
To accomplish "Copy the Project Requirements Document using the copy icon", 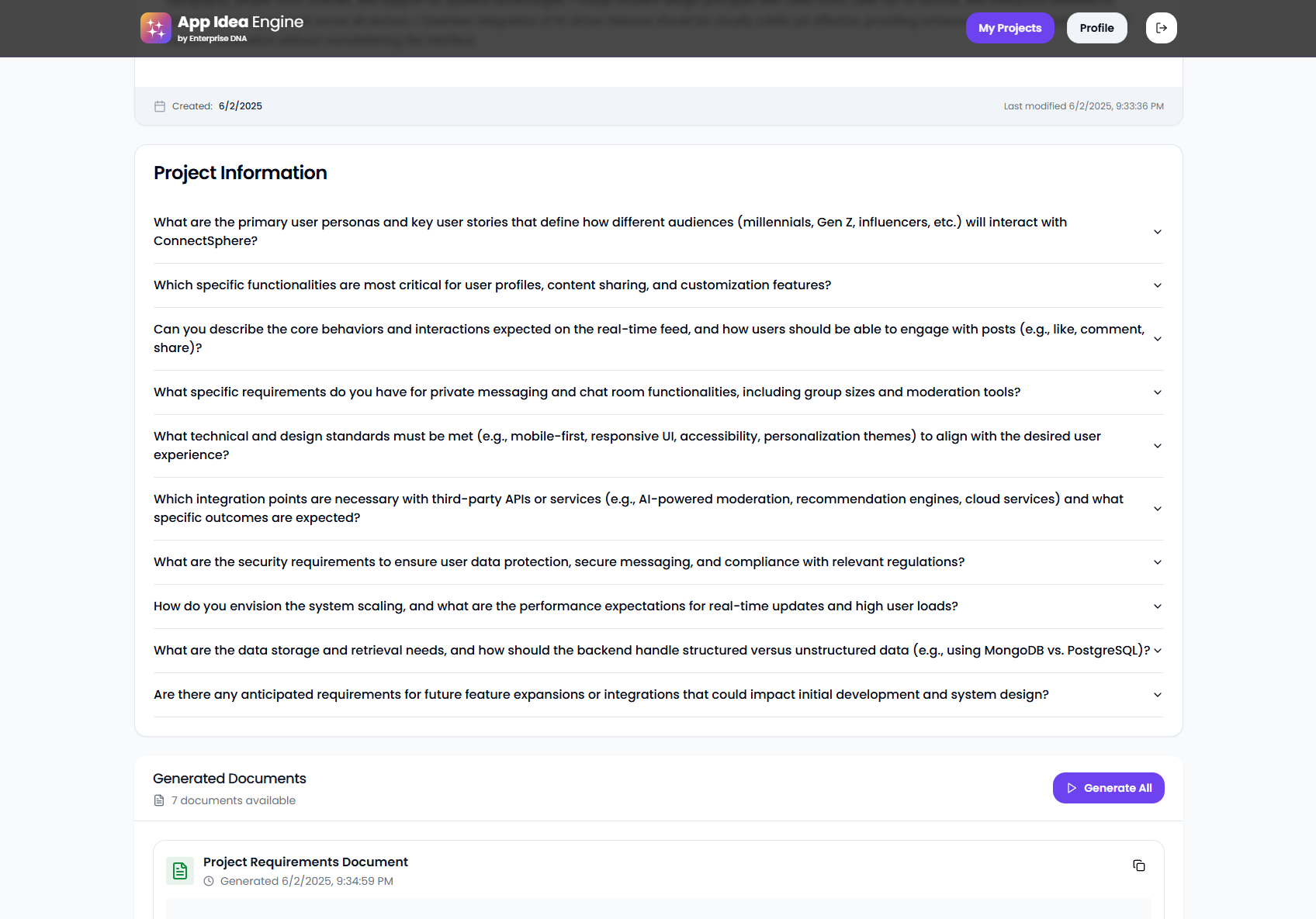I will pos(1138,865).
